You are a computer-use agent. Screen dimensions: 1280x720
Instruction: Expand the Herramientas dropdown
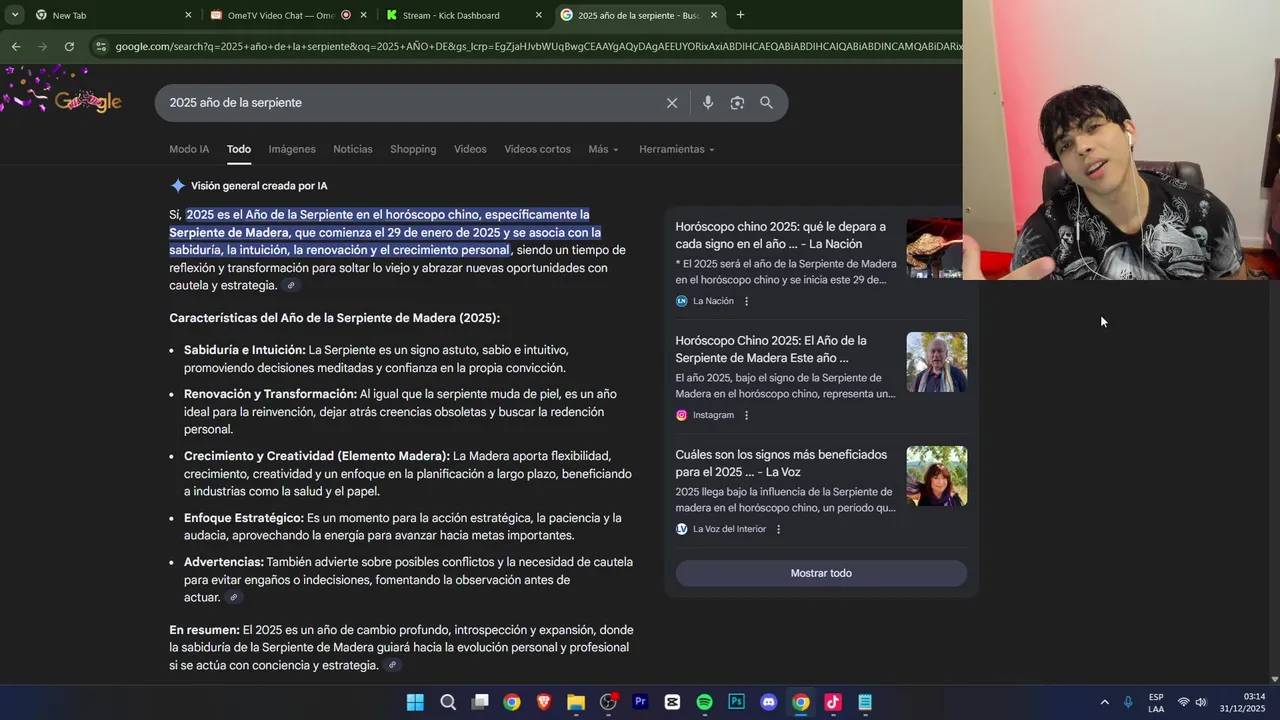coord(677,149)
